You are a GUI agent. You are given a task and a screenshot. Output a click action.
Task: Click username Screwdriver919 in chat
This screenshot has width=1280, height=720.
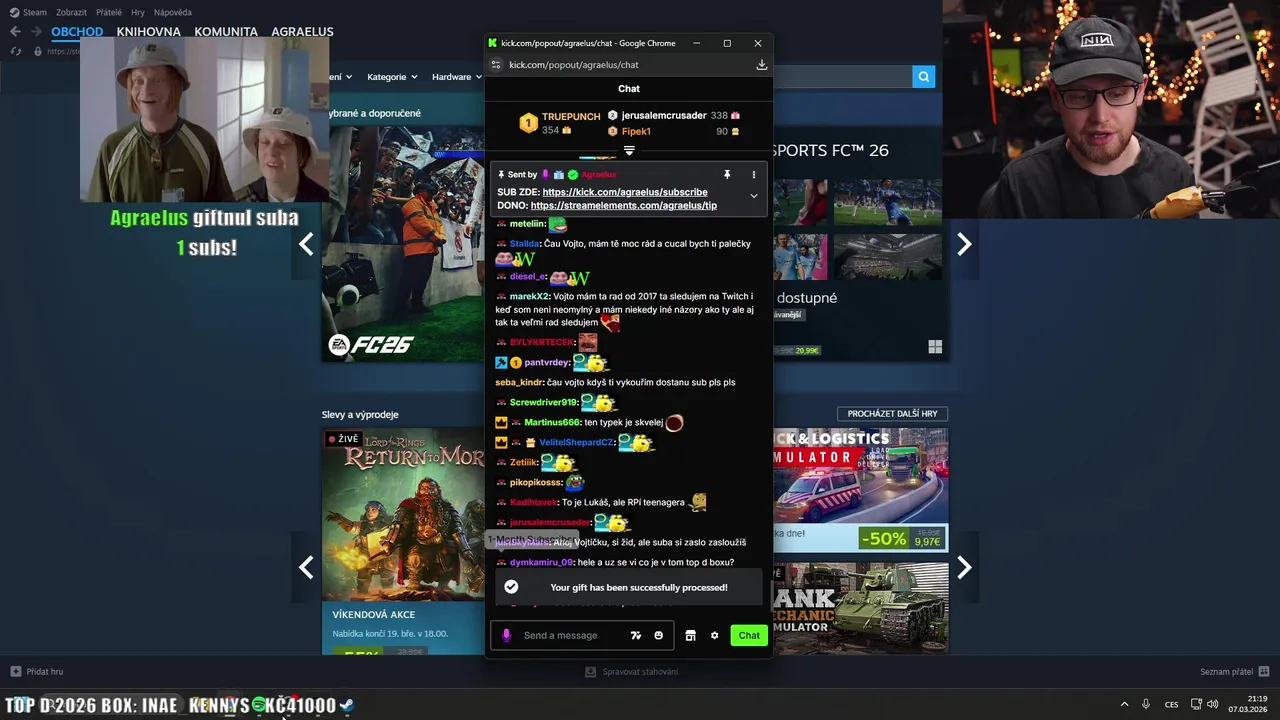(543, 402)
